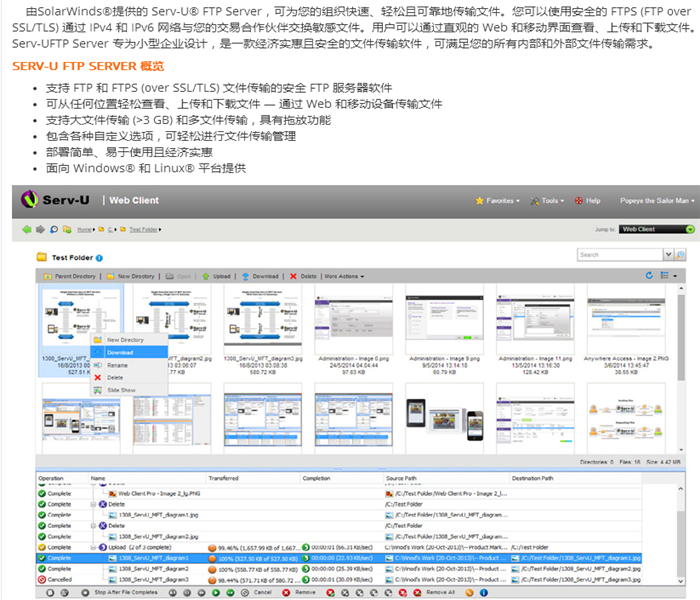Click New Directory in the file toolbar
700x600 pixels.
(x=130, y=276)
